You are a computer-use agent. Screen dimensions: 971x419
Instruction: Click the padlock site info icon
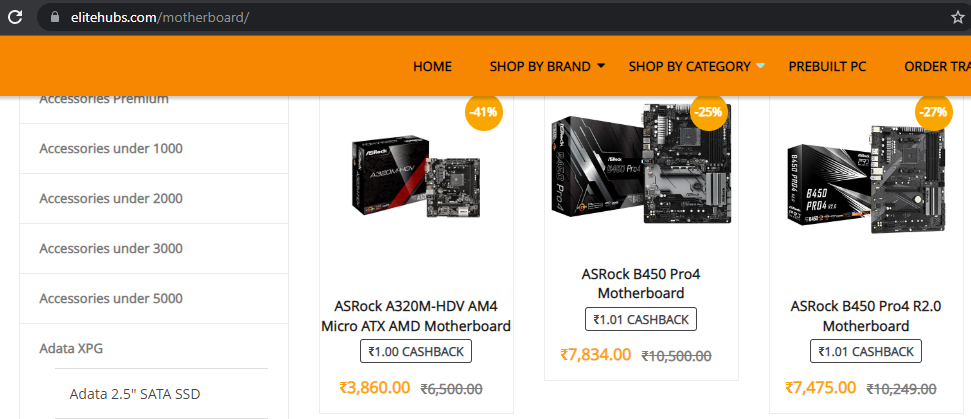point(54,17)
